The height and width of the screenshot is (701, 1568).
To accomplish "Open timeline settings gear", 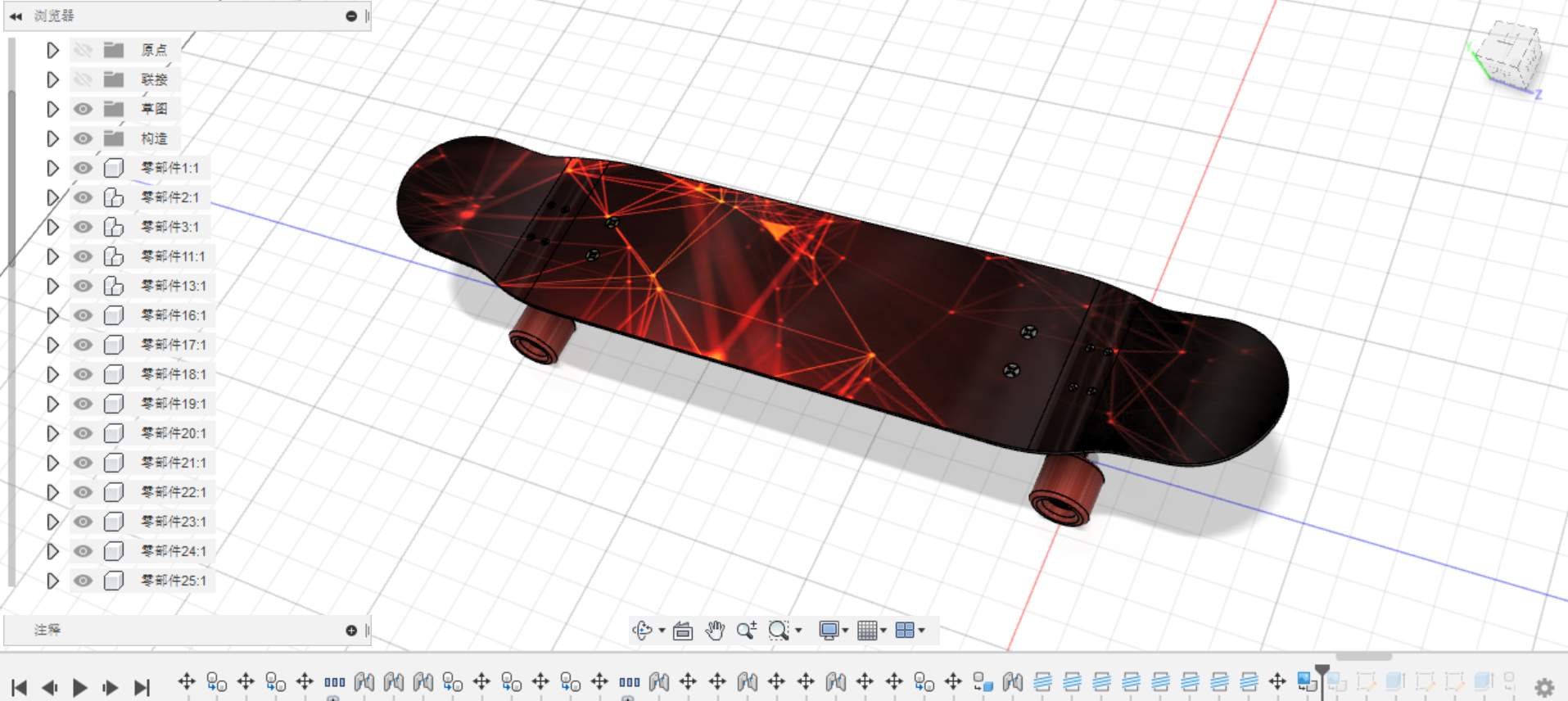I will (1544, 688).
